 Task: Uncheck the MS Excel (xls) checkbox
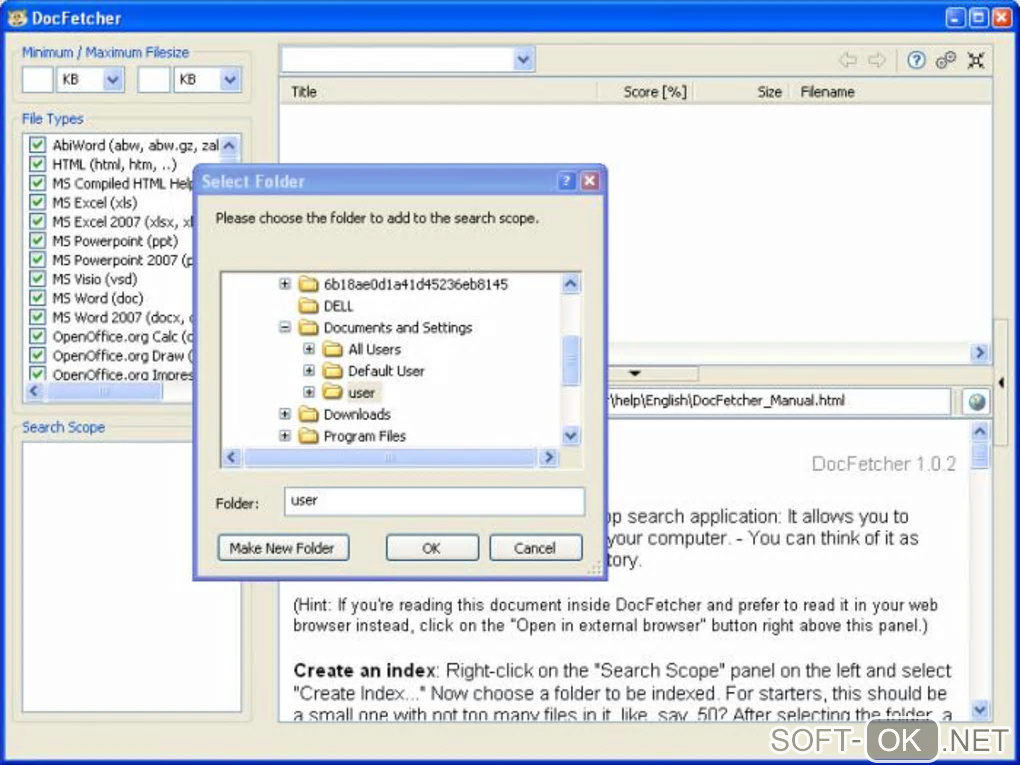pos(37,202)
